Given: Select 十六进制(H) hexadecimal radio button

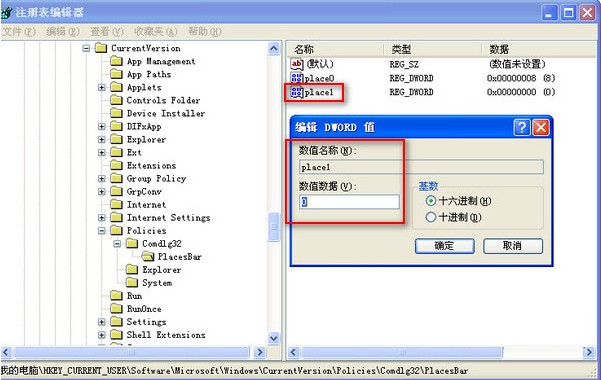Looking at the screenshot, I should 431,201.
